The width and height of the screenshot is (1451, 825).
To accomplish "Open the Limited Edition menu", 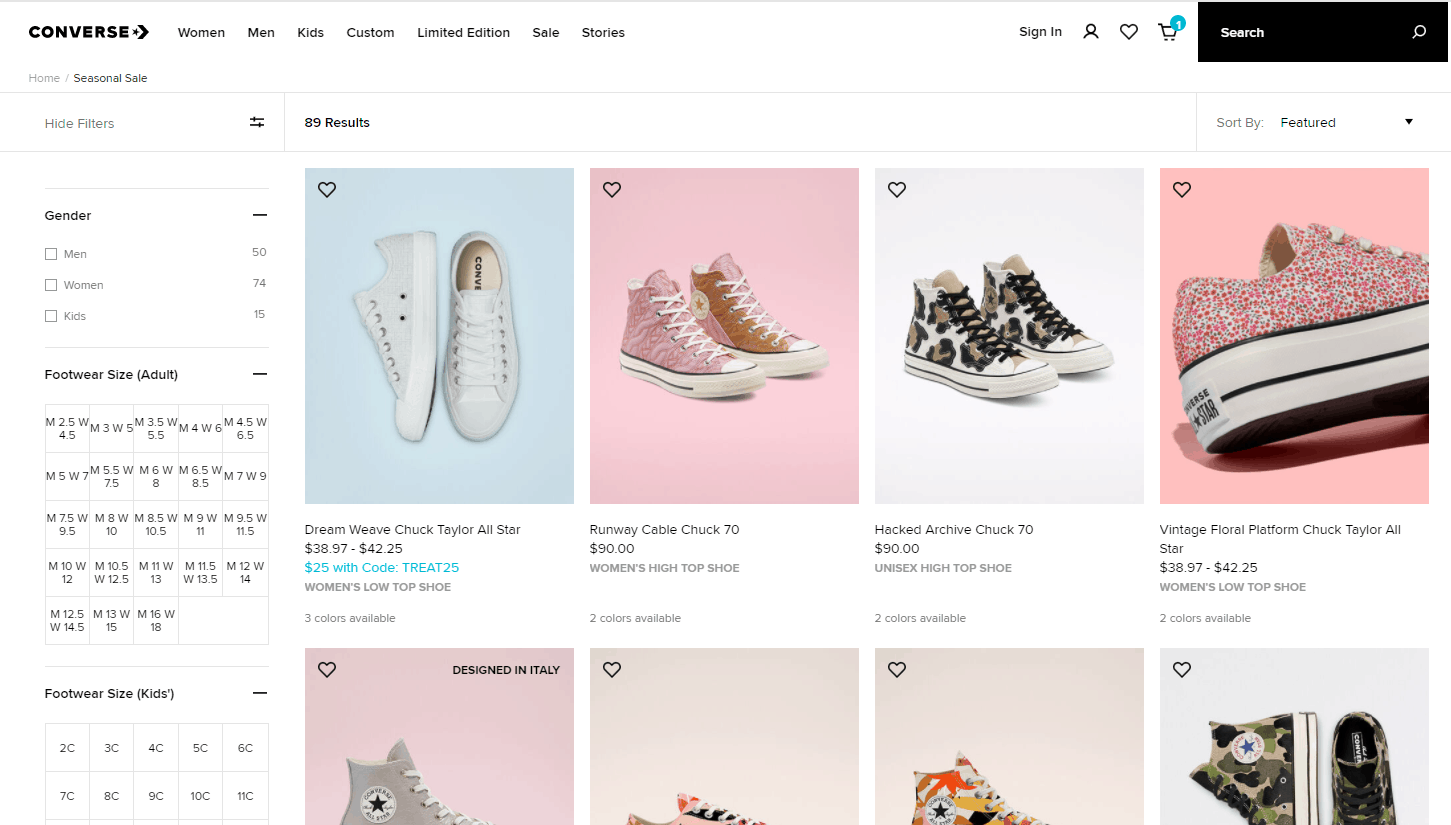I will (464, 32).
